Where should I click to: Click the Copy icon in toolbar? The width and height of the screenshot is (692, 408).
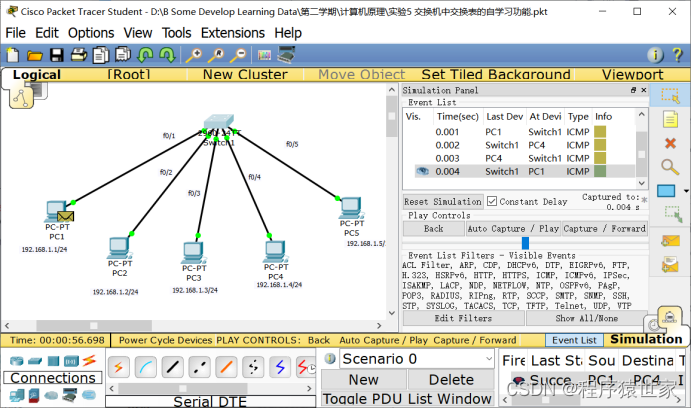pos(101,55)
